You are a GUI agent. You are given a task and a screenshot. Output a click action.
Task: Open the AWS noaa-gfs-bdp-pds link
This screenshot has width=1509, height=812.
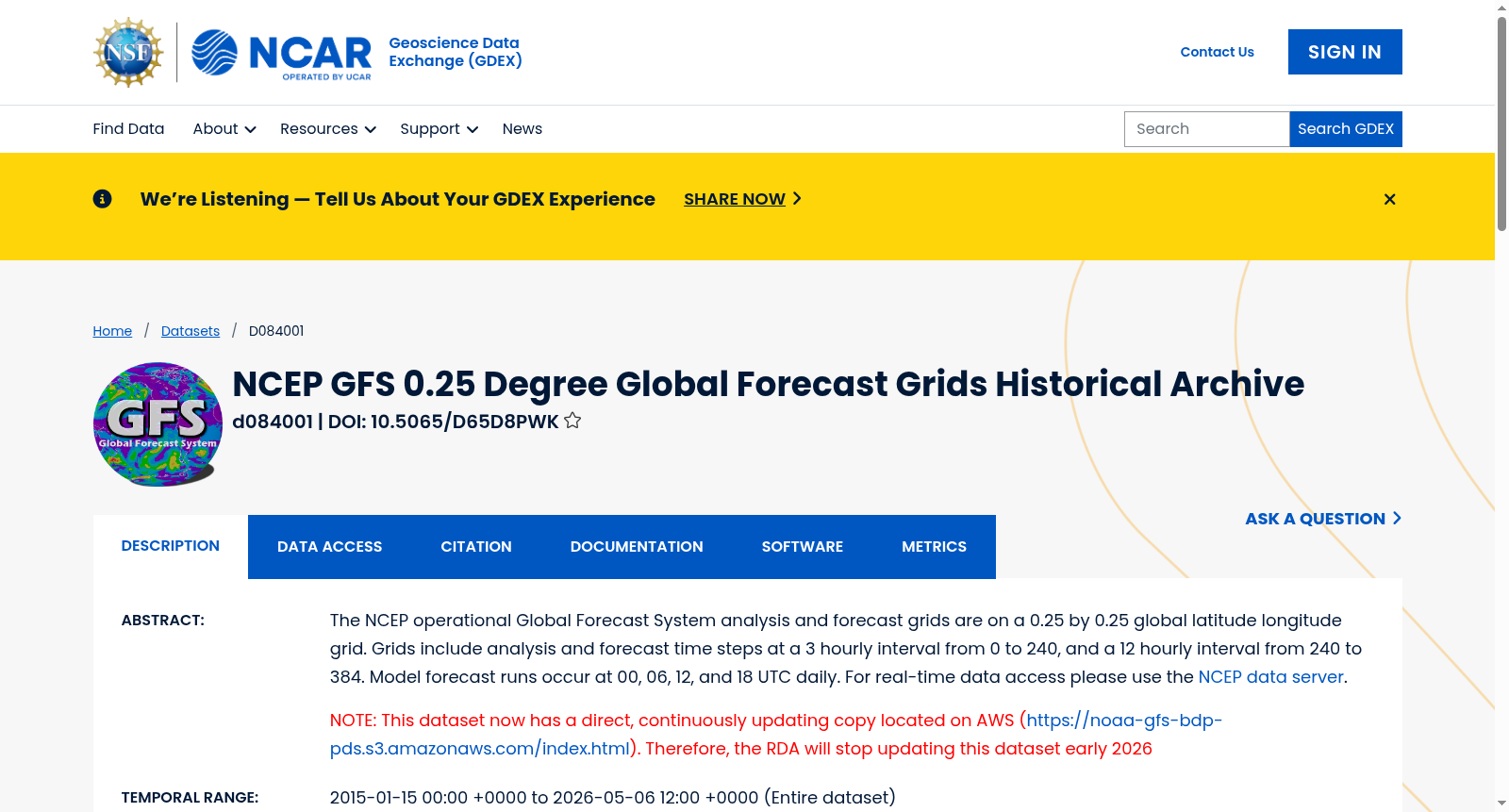[776, 735]
